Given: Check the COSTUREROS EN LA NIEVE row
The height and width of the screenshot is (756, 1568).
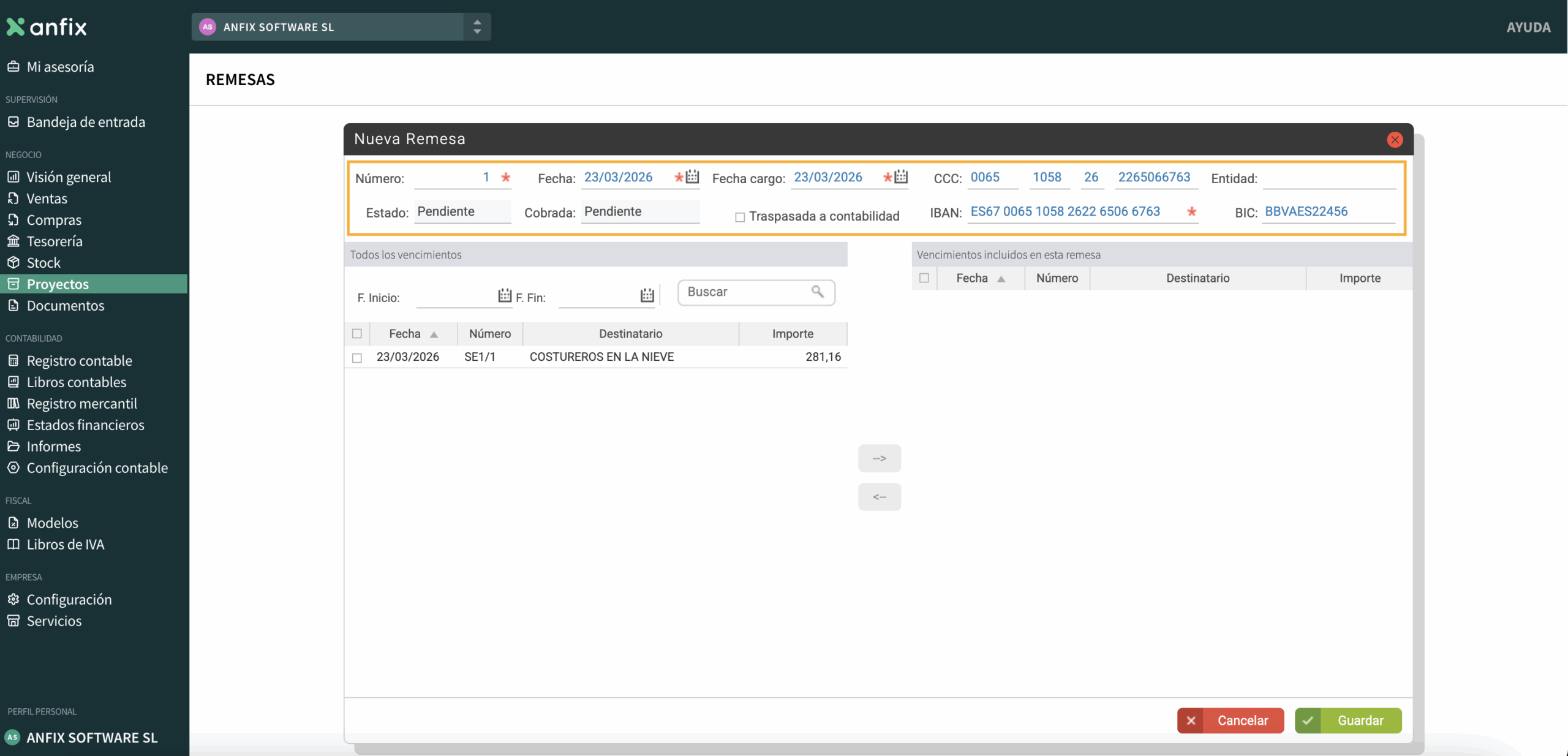Looking at the screenshot, I should tap(357, 358).
